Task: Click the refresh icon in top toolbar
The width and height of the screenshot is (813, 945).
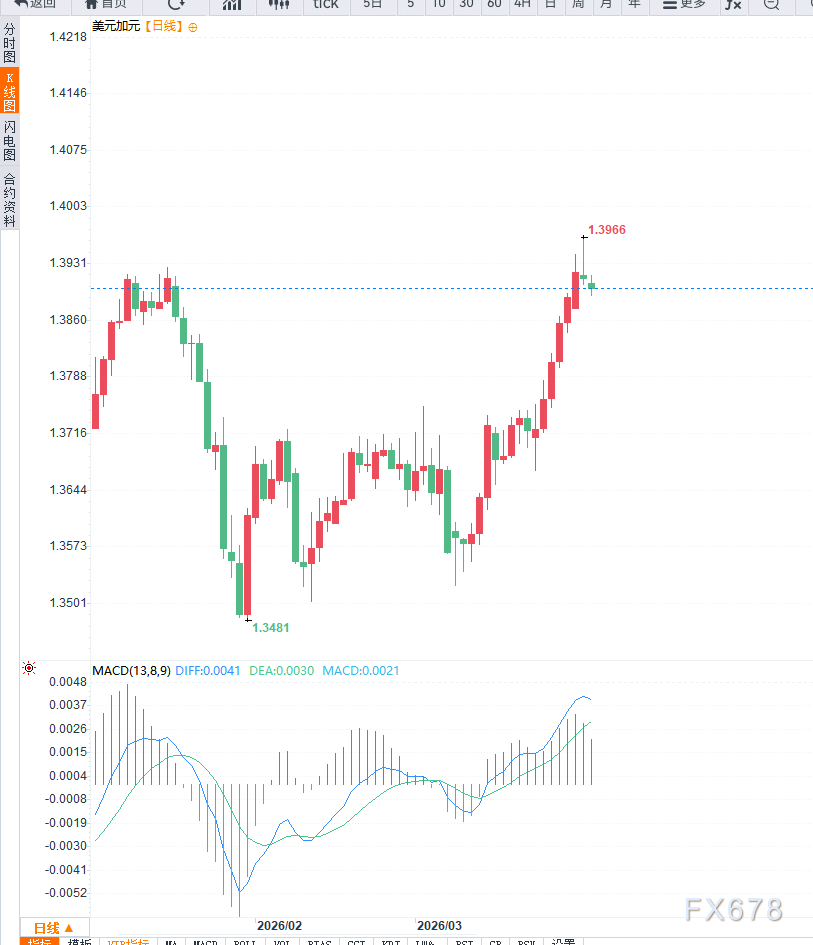Action: pyautogui.click(x=176, y=4)
